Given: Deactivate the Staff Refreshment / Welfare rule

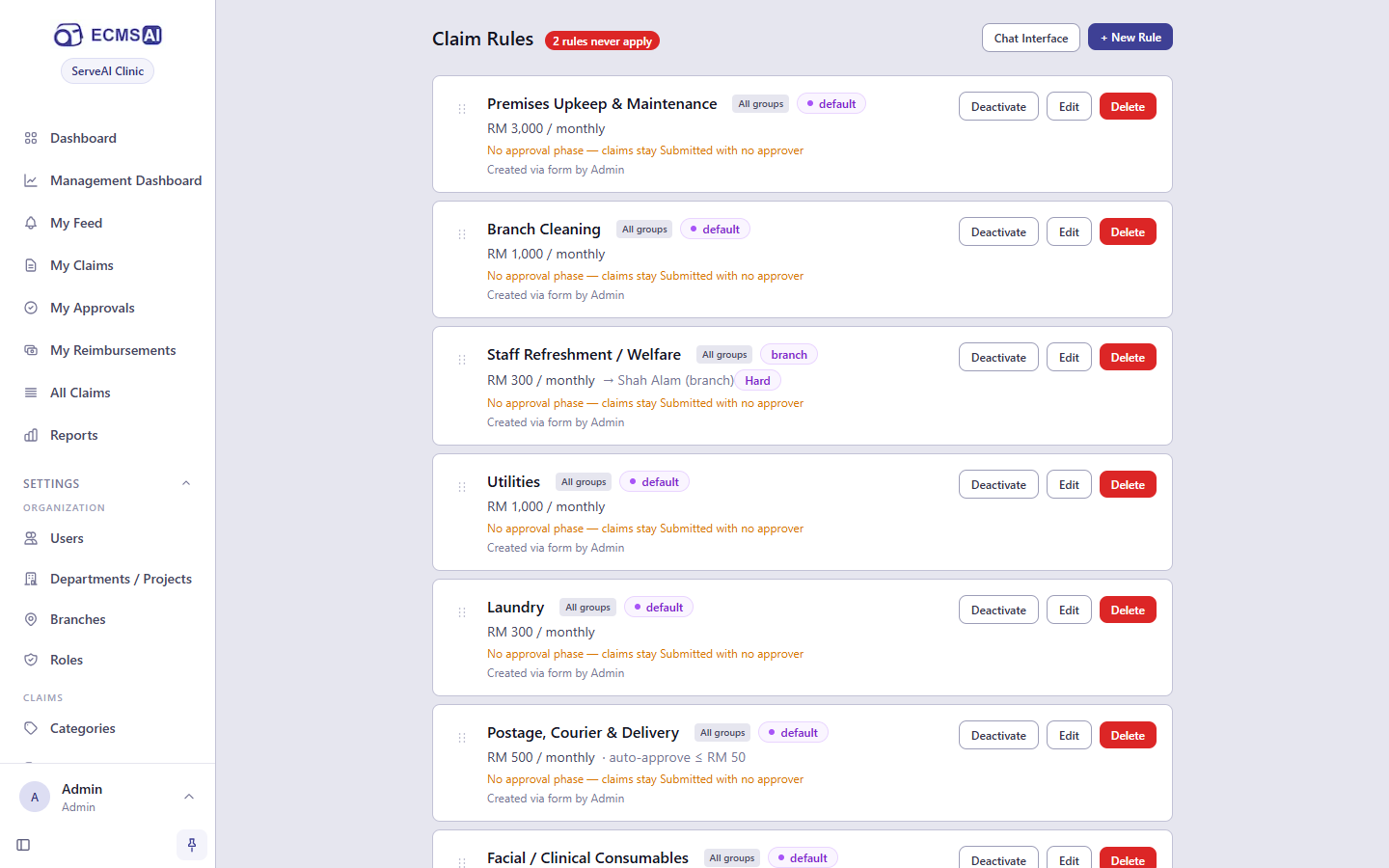Looking at the screenshot, I should point(998,358).
